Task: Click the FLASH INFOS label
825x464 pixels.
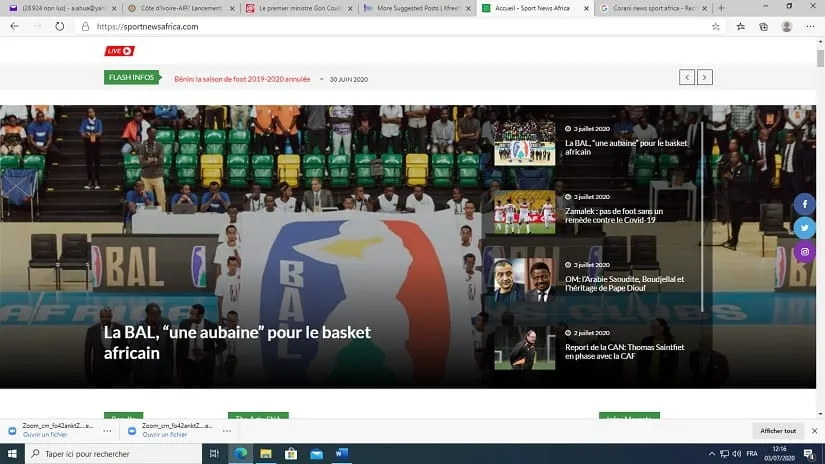Action: (132, 77)
